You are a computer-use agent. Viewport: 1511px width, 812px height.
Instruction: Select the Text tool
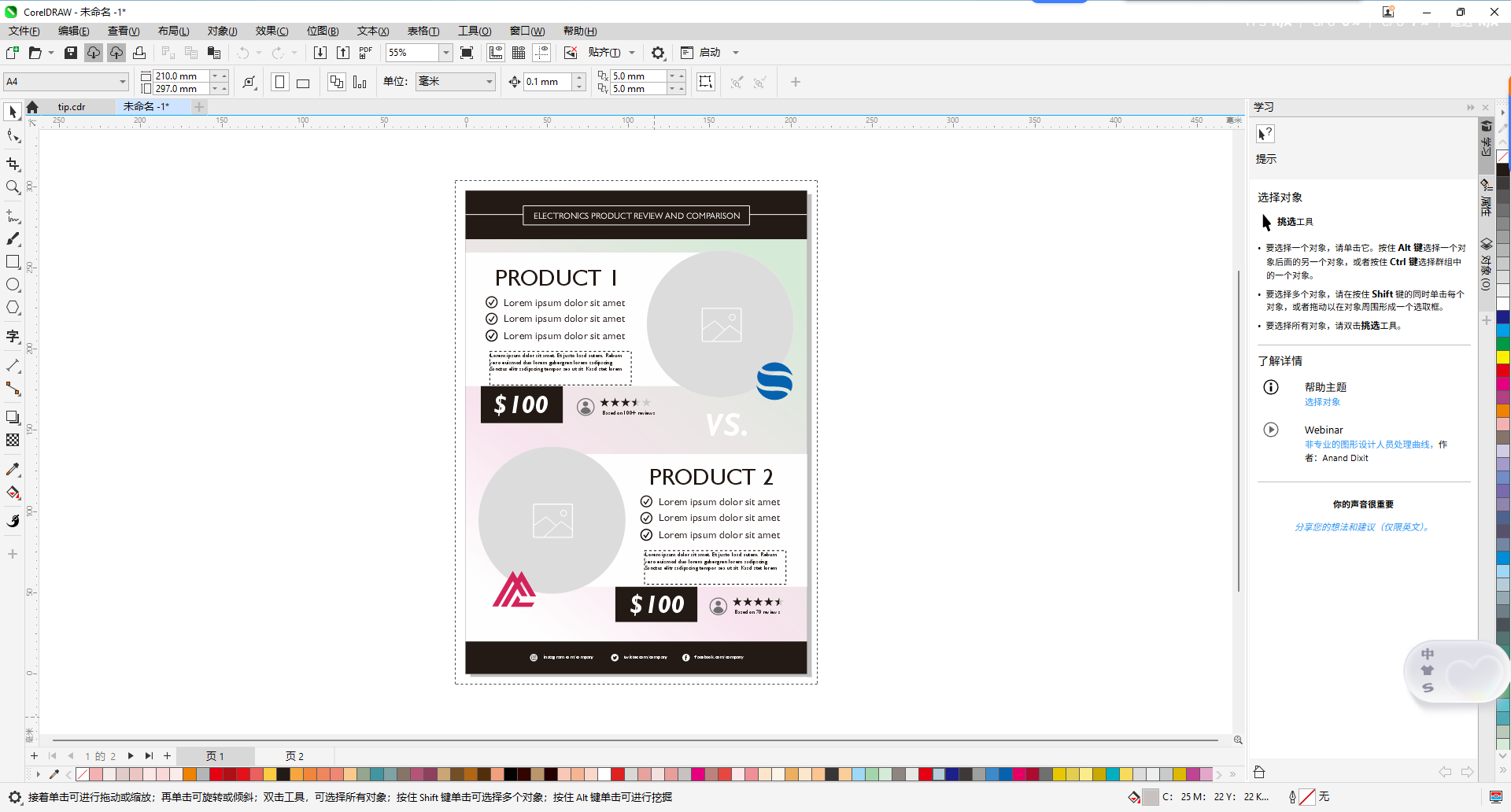click(x=13, y=337)
